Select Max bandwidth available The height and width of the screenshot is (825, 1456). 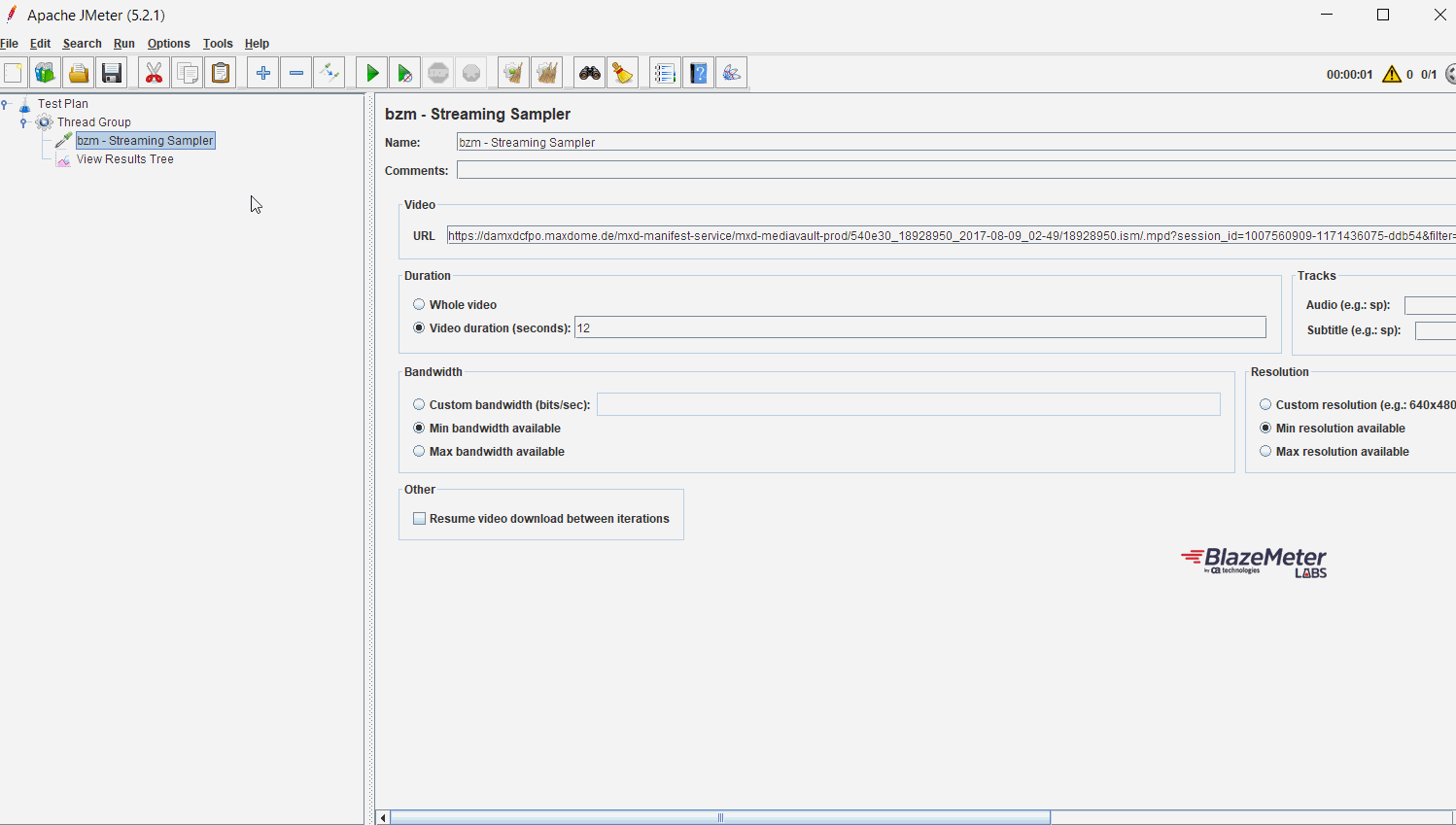[419, 452]
